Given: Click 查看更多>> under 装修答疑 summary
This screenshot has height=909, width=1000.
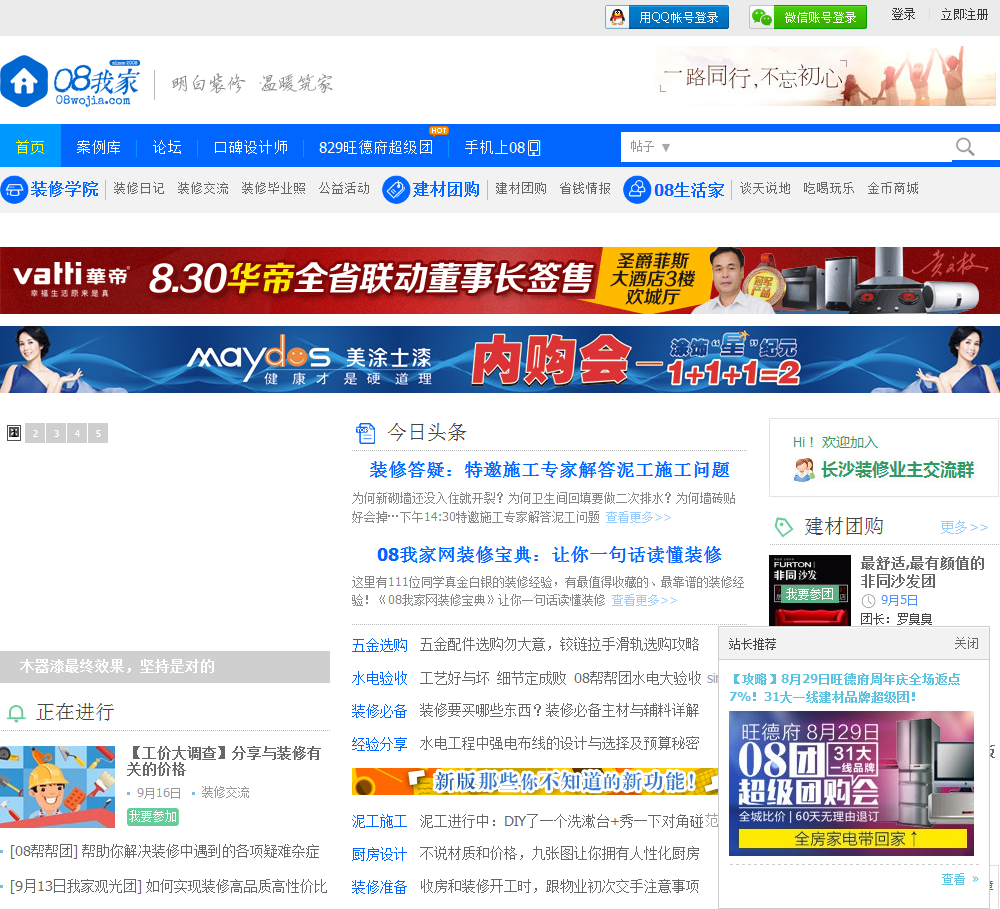Looking at the screenshot, I should (638, 517).
